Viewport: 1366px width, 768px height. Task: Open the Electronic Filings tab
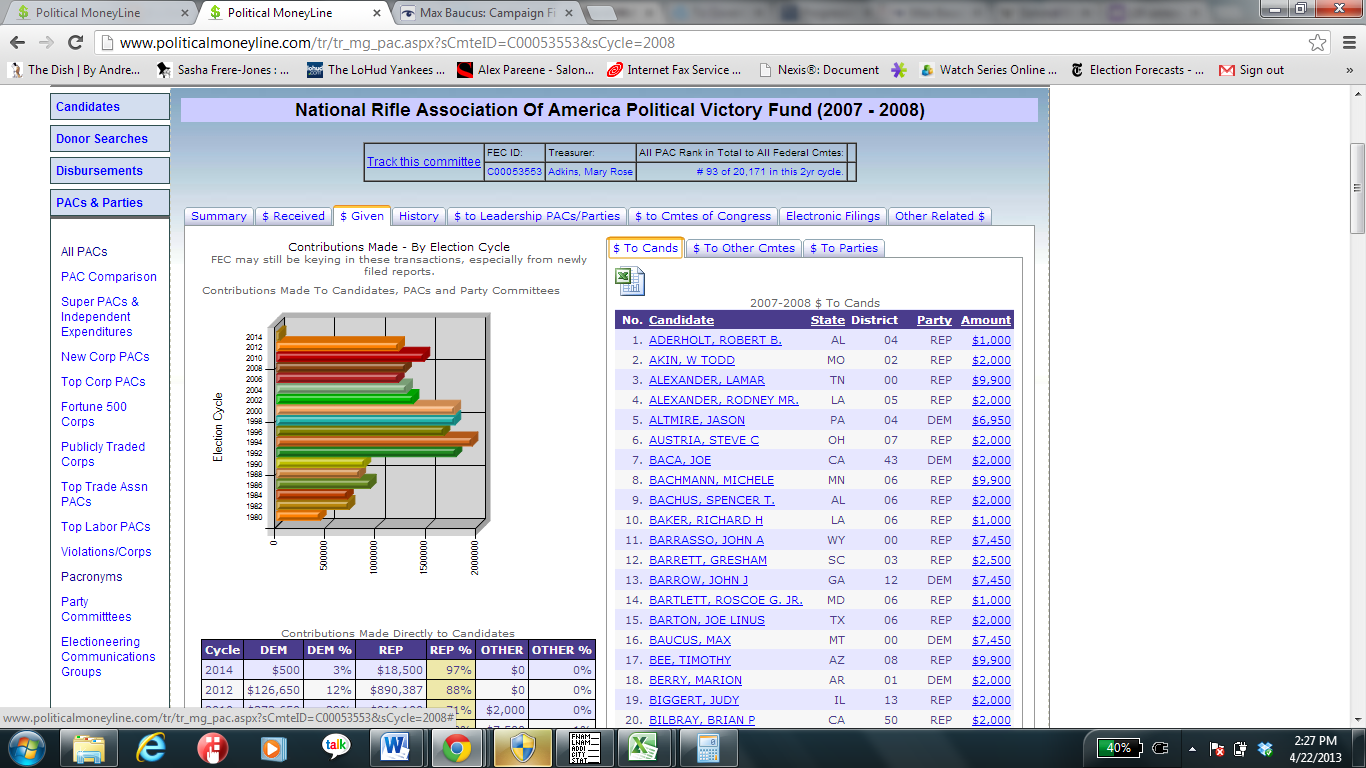pos(833,216)
